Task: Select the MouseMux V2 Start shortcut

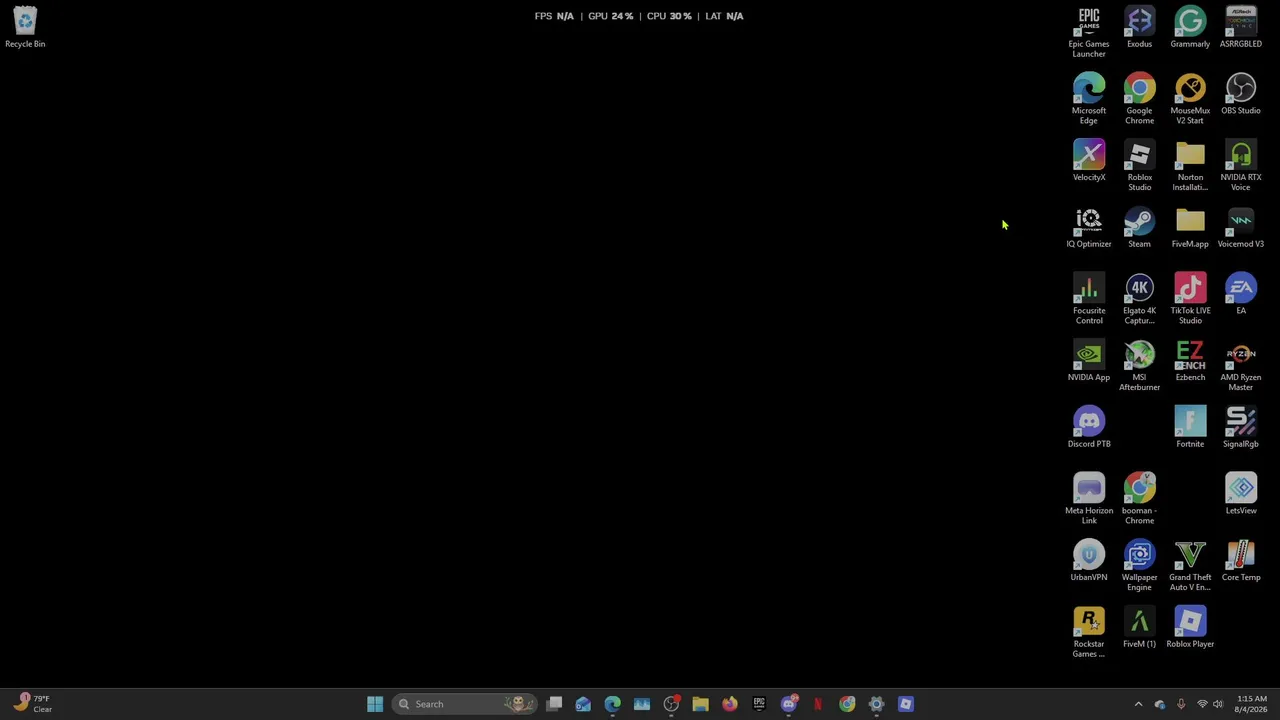Action: pyautogui.click(x=1190, y=99)
